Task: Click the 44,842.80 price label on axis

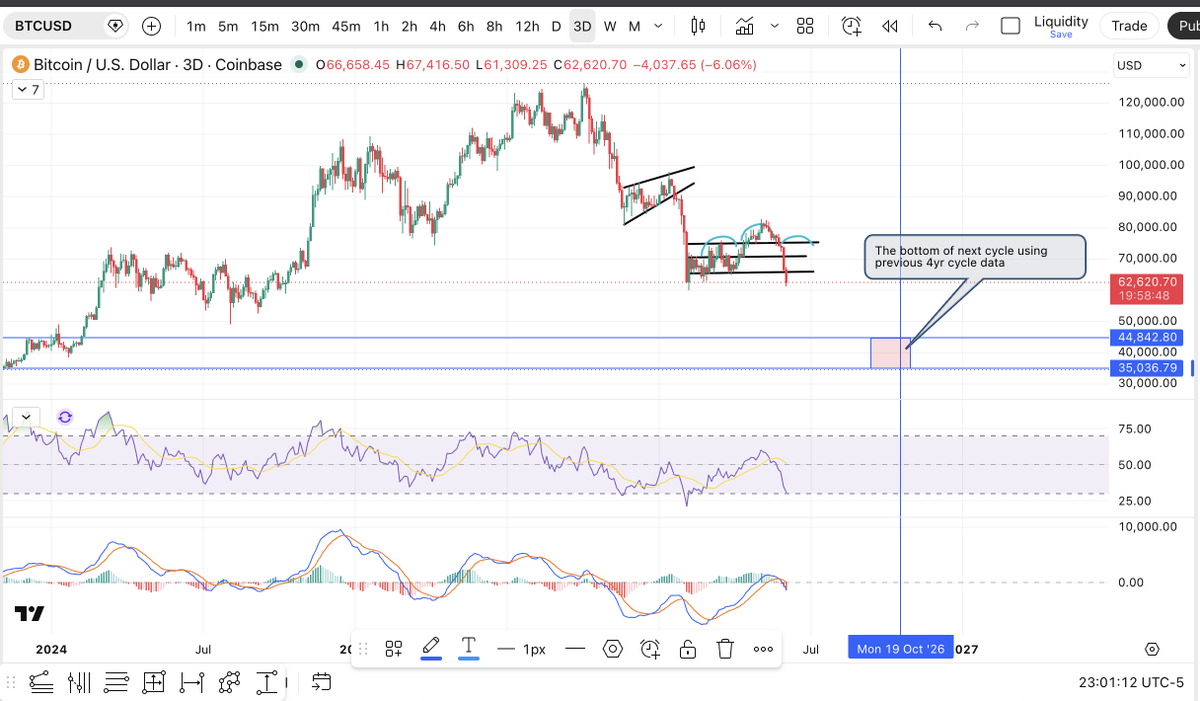Action: click(x=1149, y=337)
